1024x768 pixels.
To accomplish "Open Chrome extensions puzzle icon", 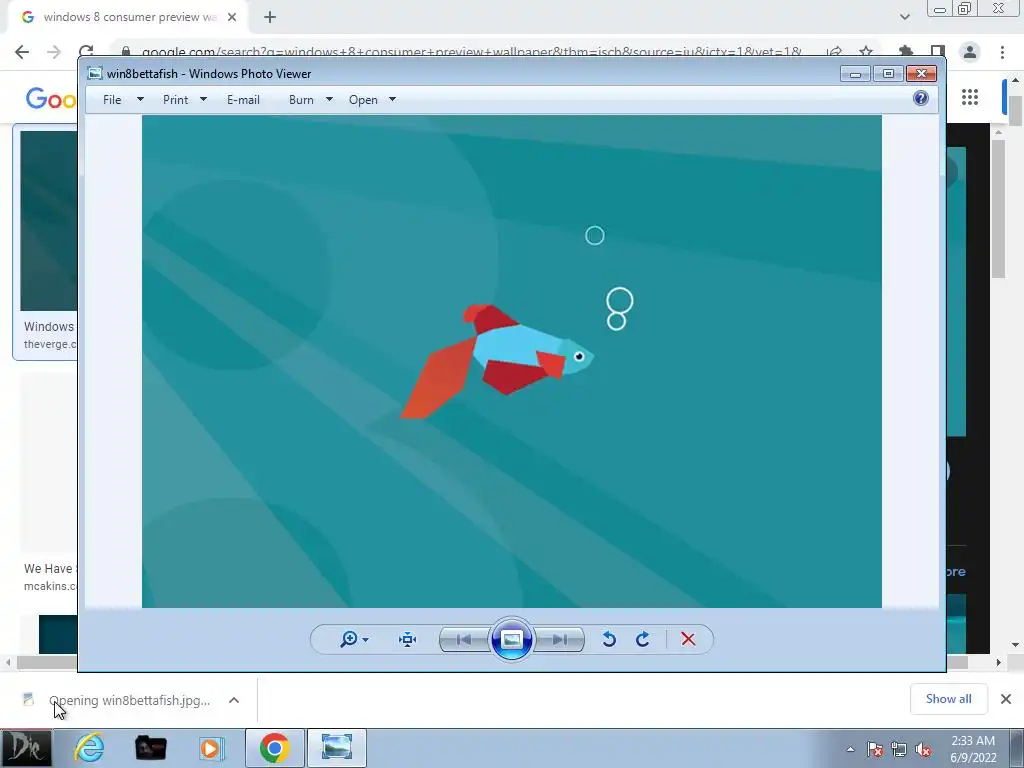I will tap(906, 52).
